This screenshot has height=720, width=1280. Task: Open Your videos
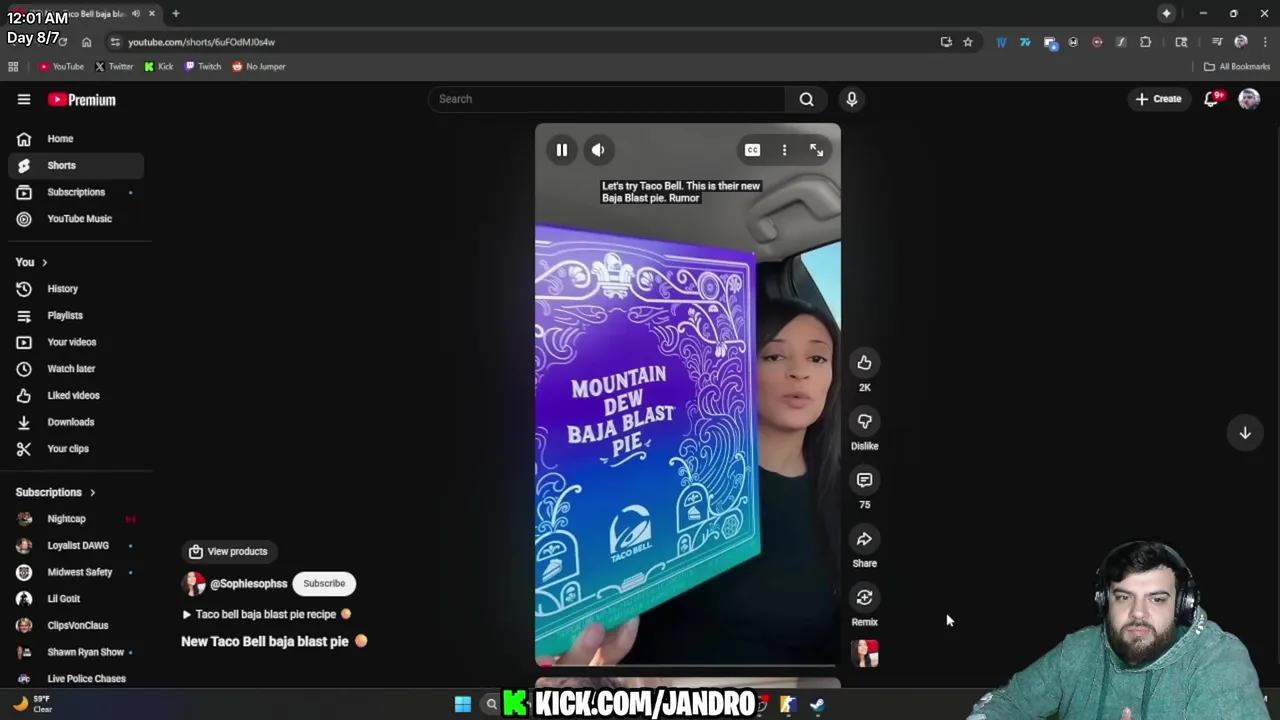click(x=76, y=342)
